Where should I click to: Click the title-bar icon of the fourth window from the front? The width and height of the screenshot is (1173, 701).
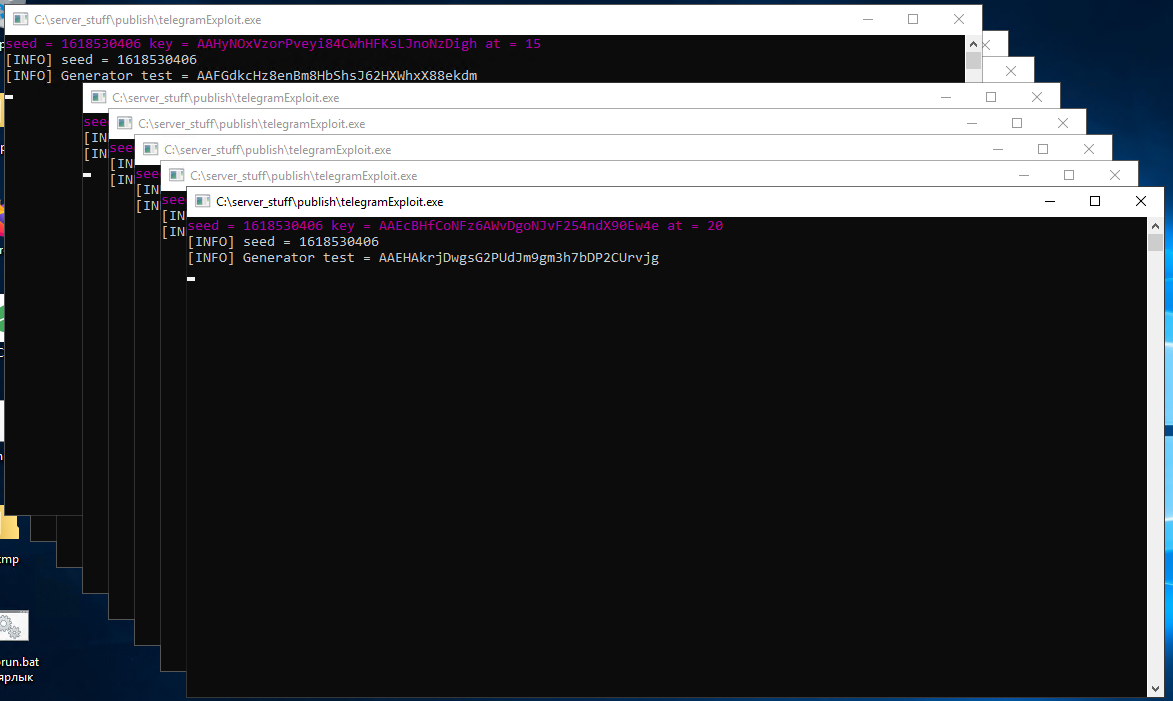coord(124,123)
